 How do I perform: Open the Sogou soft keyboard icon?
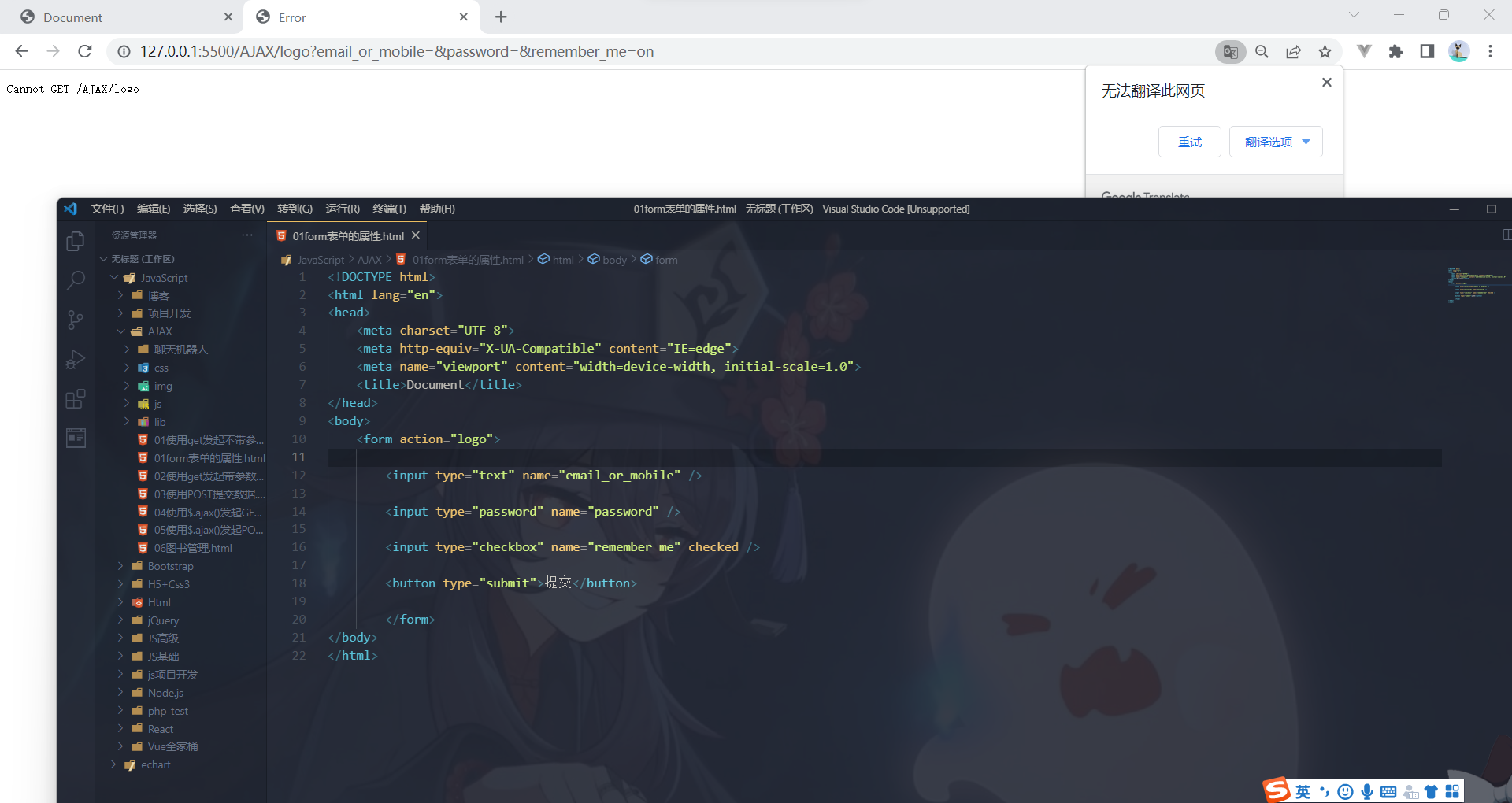pos(1388,791)
